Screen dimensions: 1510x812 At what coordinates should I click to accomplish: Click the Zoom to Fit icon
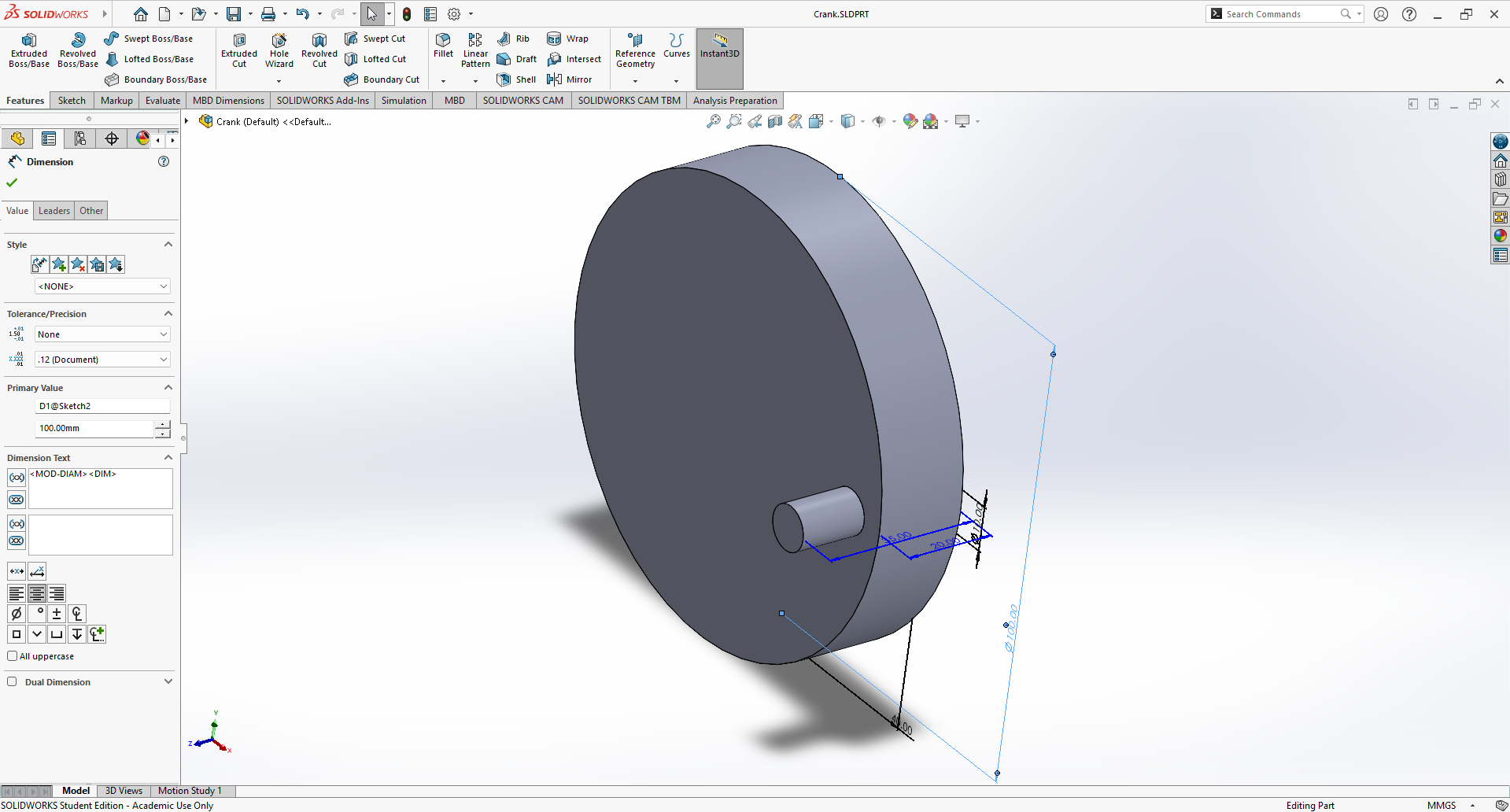(713, 121)
